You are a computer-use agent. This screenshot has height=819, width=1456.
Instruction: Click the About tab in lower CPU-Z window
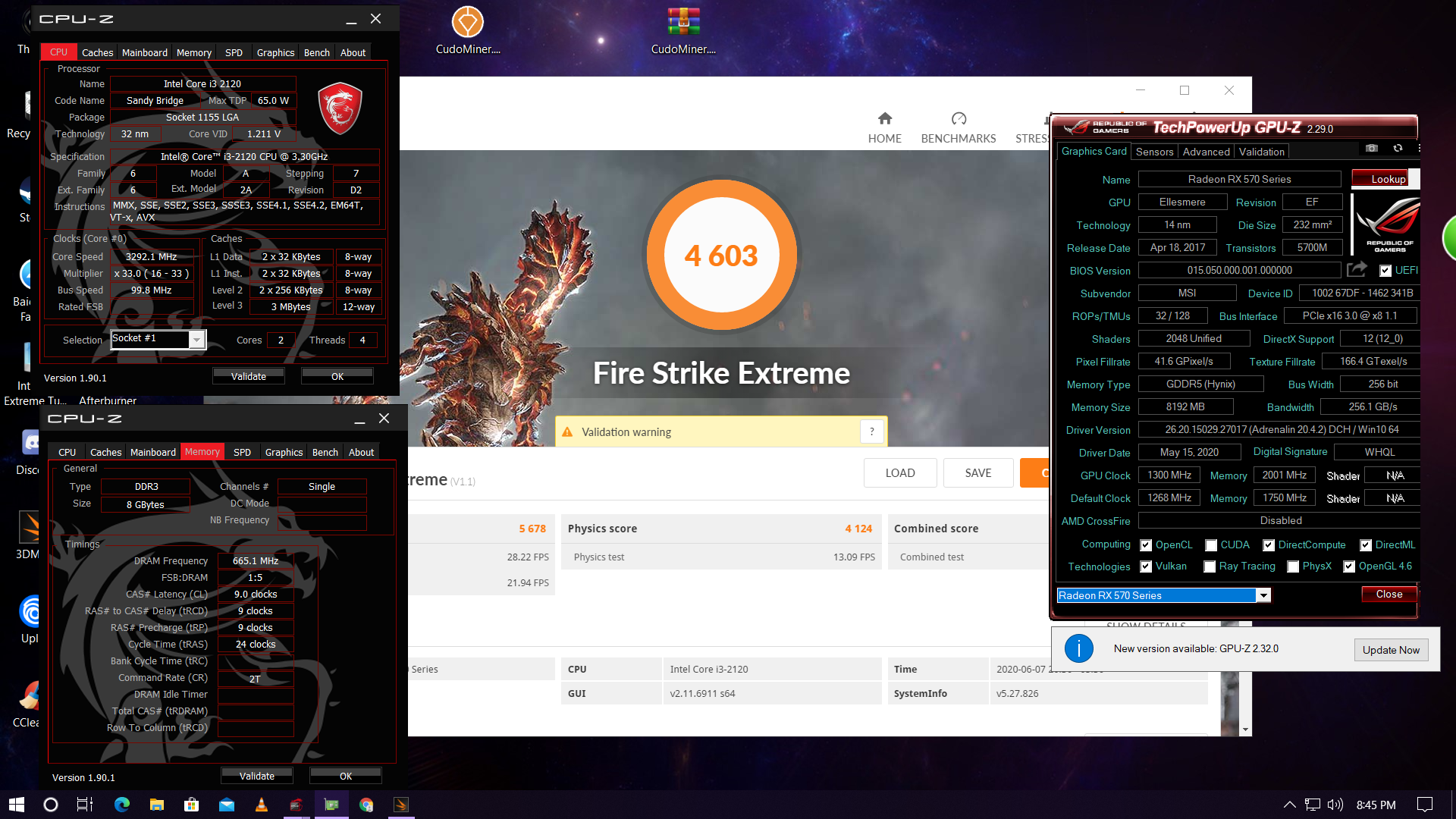pyautogui.click(x=361, y=452)
